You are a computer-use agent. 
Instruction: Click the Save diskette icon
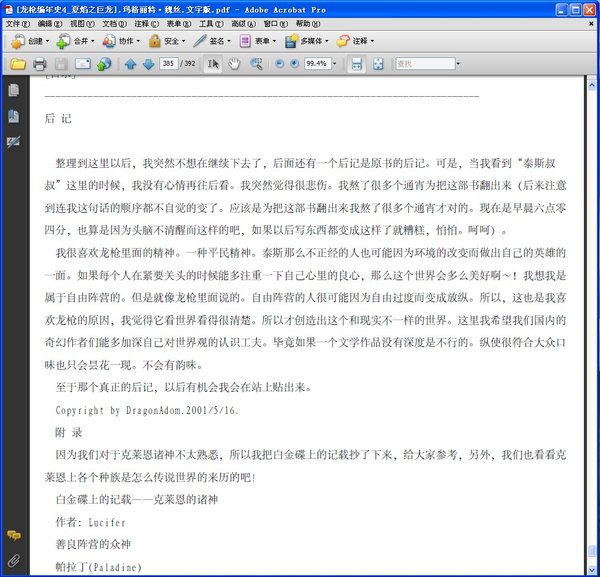coord(61,64)
